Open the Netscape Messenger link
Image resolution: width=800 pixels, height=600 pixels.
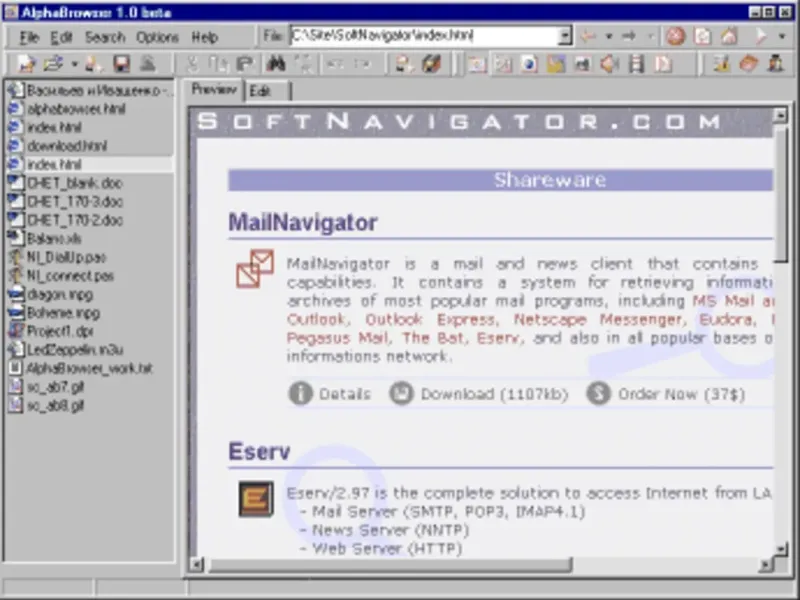tap(597, 320)
